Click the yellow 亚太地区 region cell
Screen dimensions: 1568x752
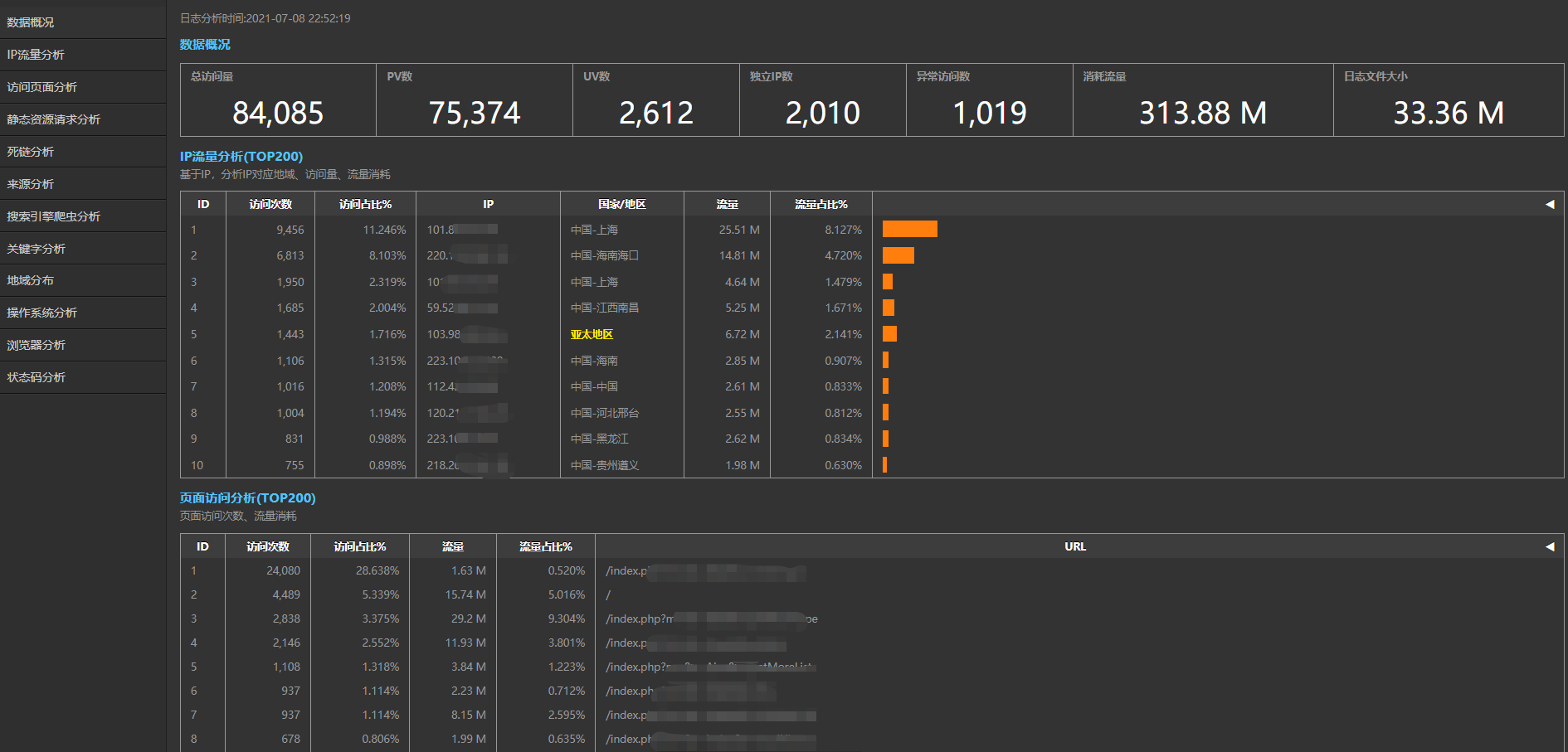point(592,334)
